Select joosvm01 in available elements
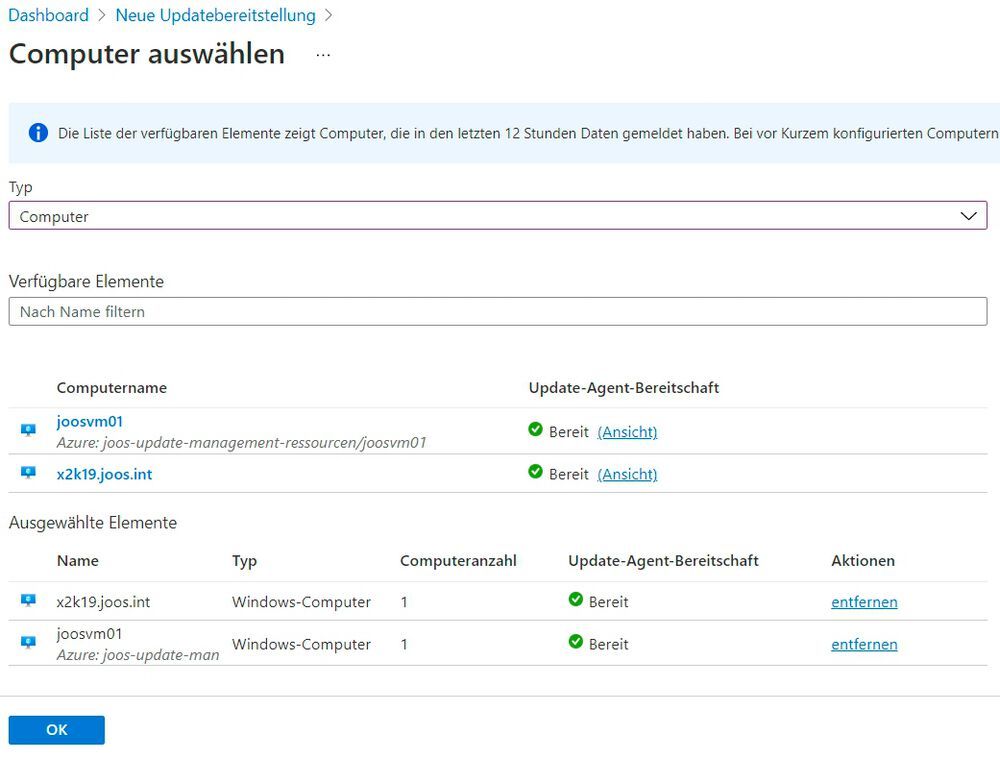This screenshot has width=1000, height=759. point(90,421)
